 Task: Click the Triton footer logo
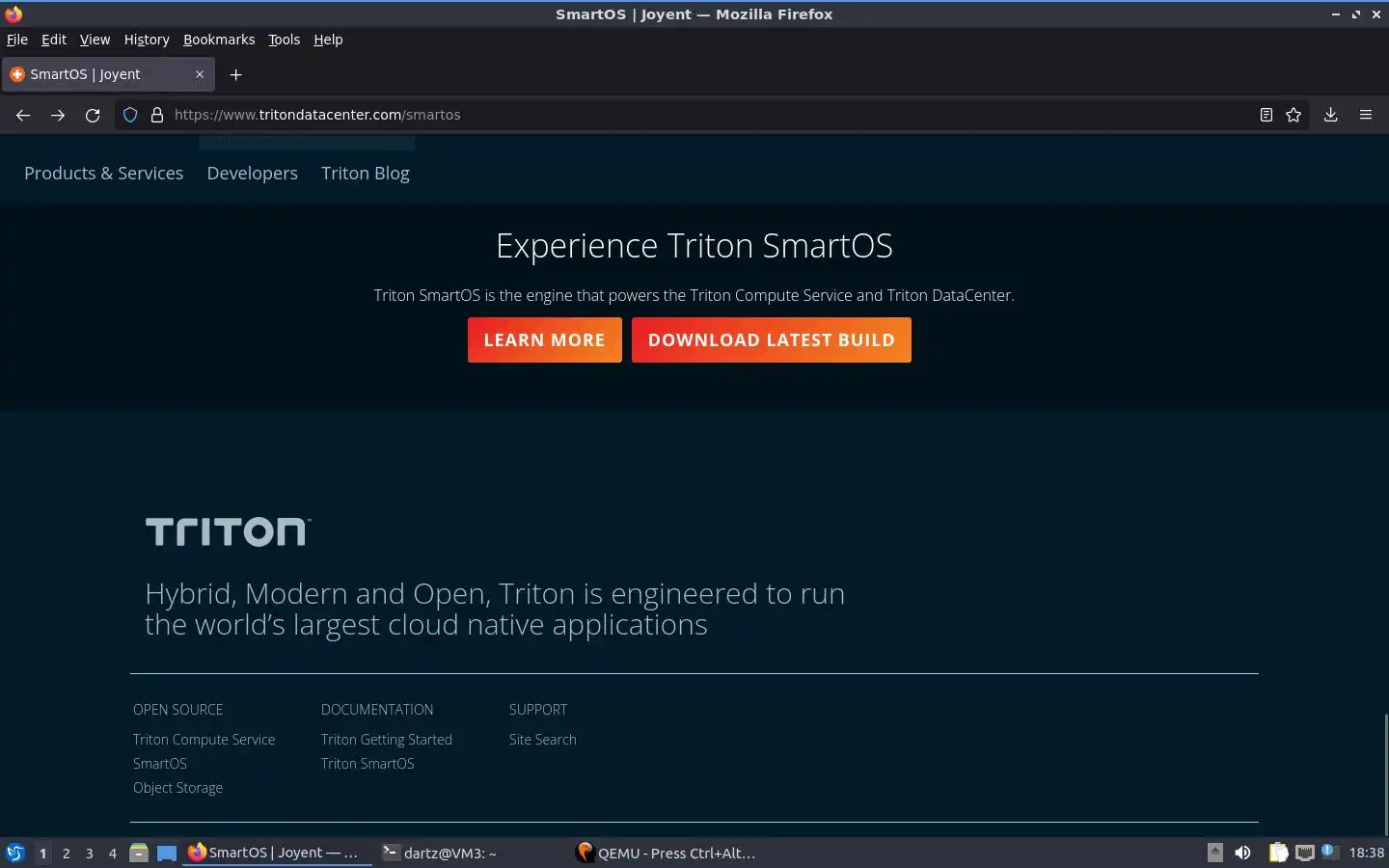coord(228,531)
